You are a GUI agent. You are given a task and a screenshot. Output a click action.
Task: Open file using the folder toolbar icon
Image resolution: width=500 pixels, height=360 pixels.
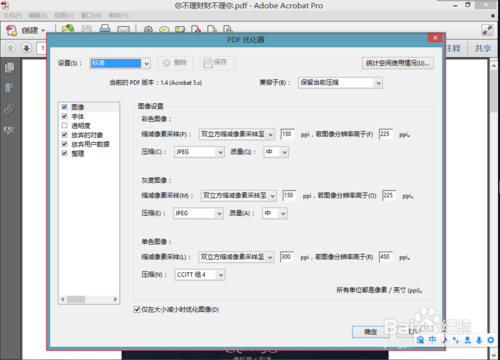[x=68, y=29]
